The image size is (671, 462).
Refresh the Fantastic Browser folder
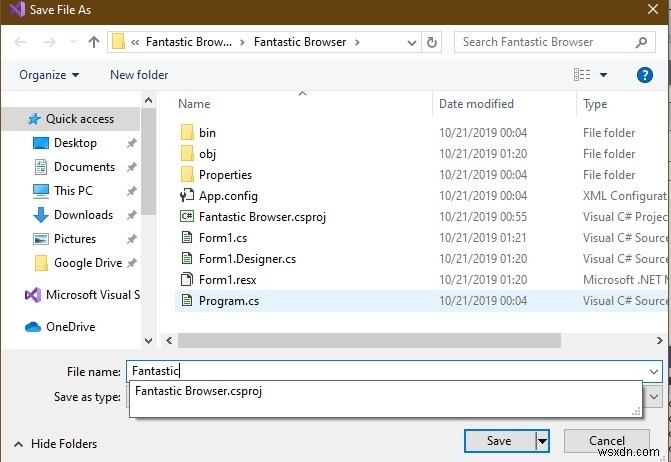(x=432, y=42)
